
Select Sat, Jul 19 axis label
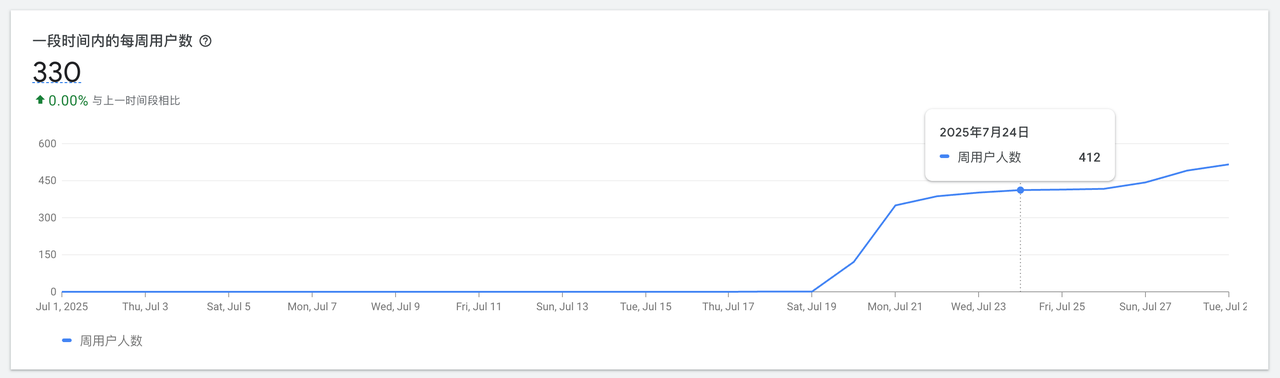812,306
